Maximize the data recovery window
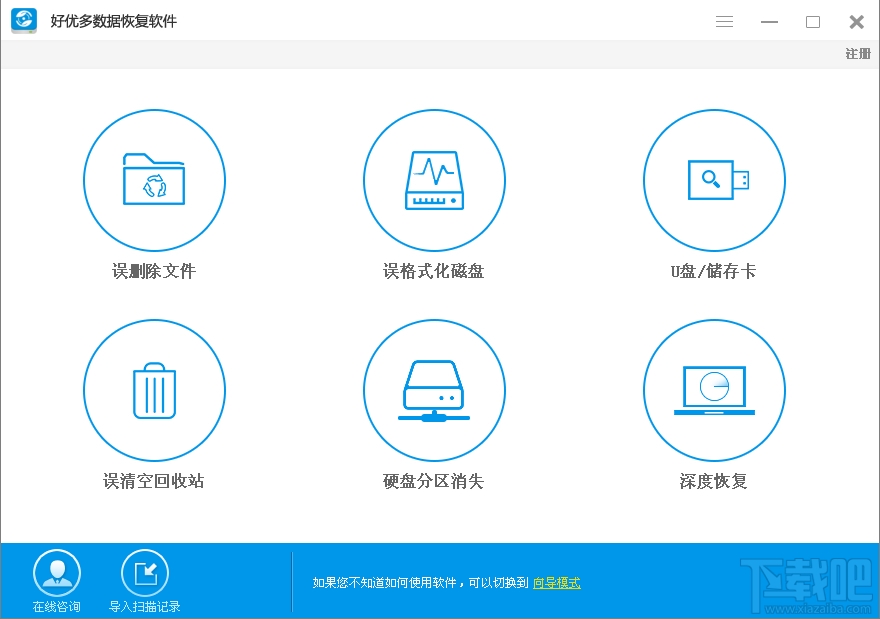This screenshot has height=619, width=880. coord(813,22)
